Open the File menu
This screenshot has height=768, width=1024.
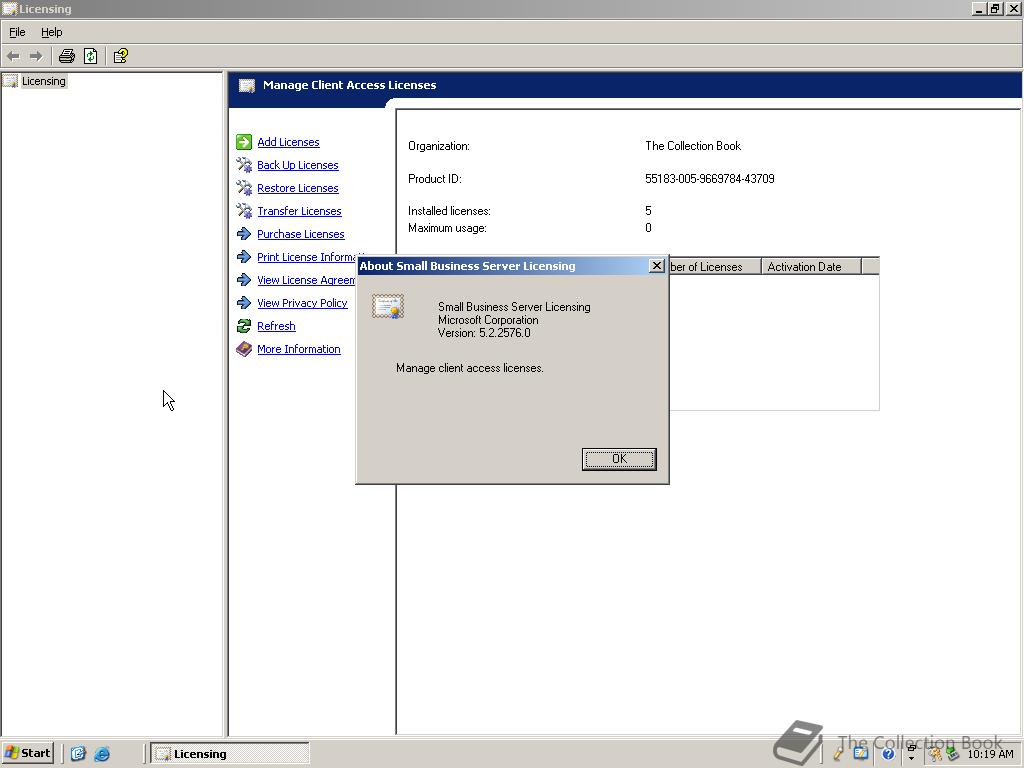pyautogui.click(x=17, y=32)
